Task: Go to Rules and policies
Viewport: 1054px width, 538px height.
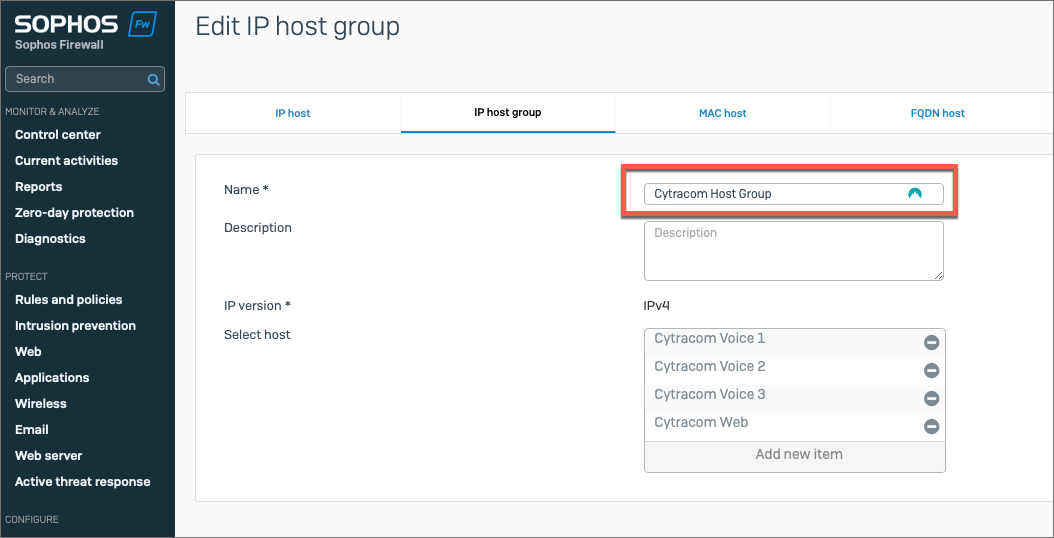Action: pos(68,300)
